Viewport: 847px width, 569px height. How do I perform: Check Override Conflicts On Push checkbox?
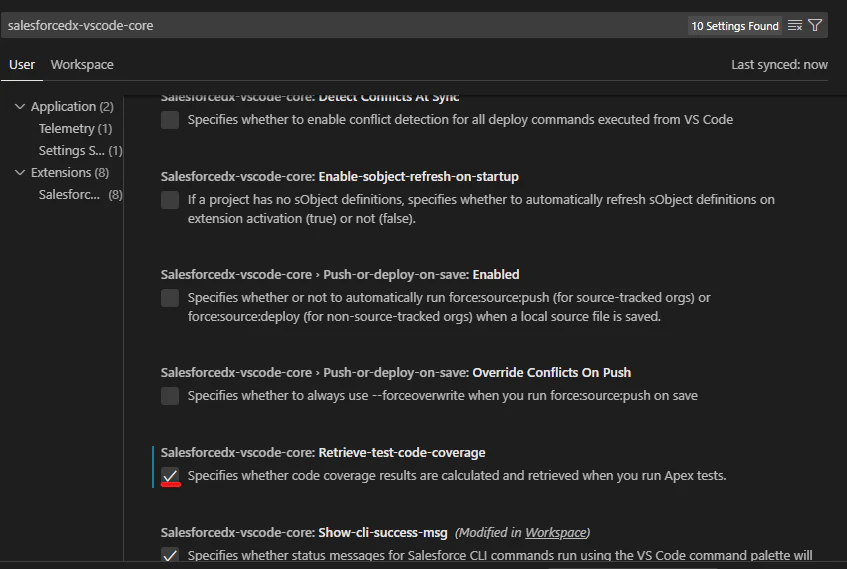170,396
